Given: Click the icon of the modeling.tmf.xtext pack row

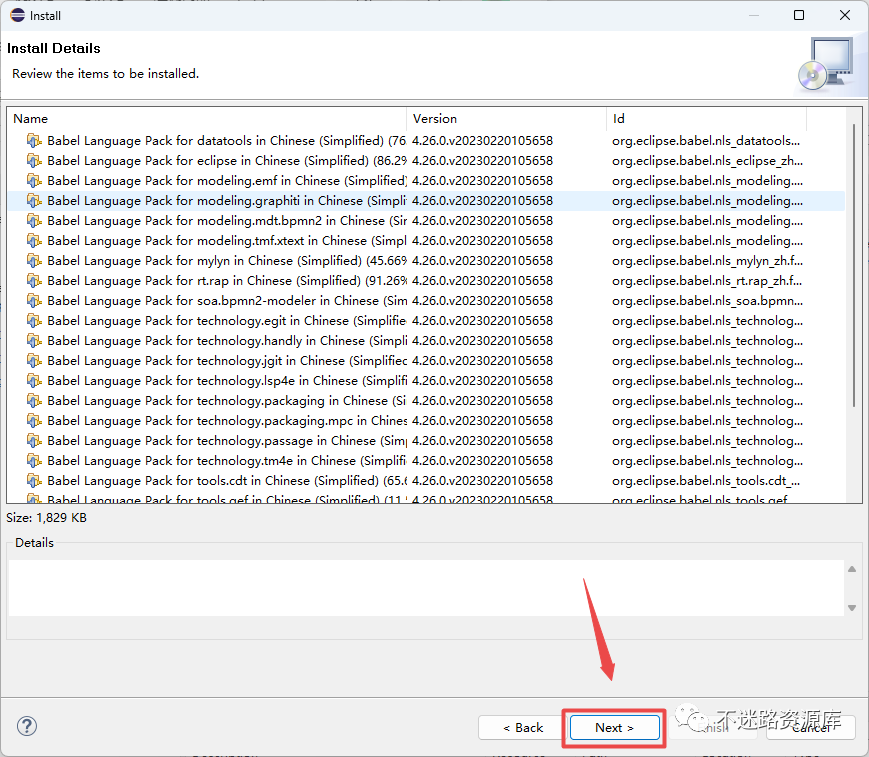Looking at the screenshot, I should [x=34, y=241].
